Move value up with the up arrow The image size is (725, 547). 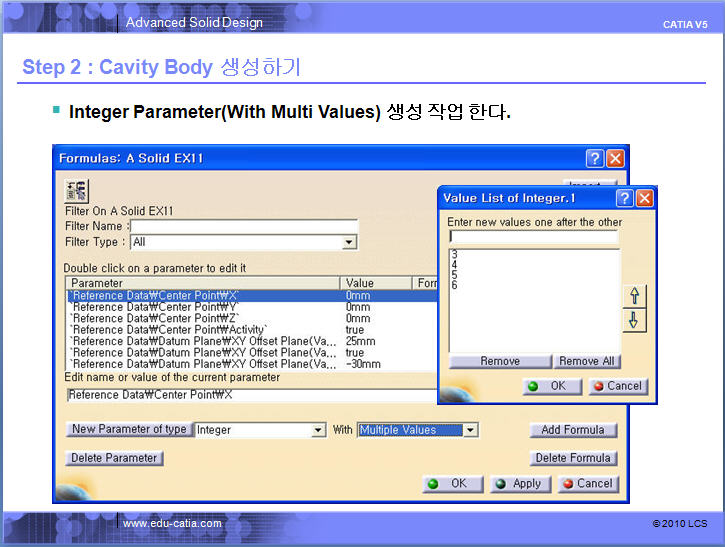635,296
